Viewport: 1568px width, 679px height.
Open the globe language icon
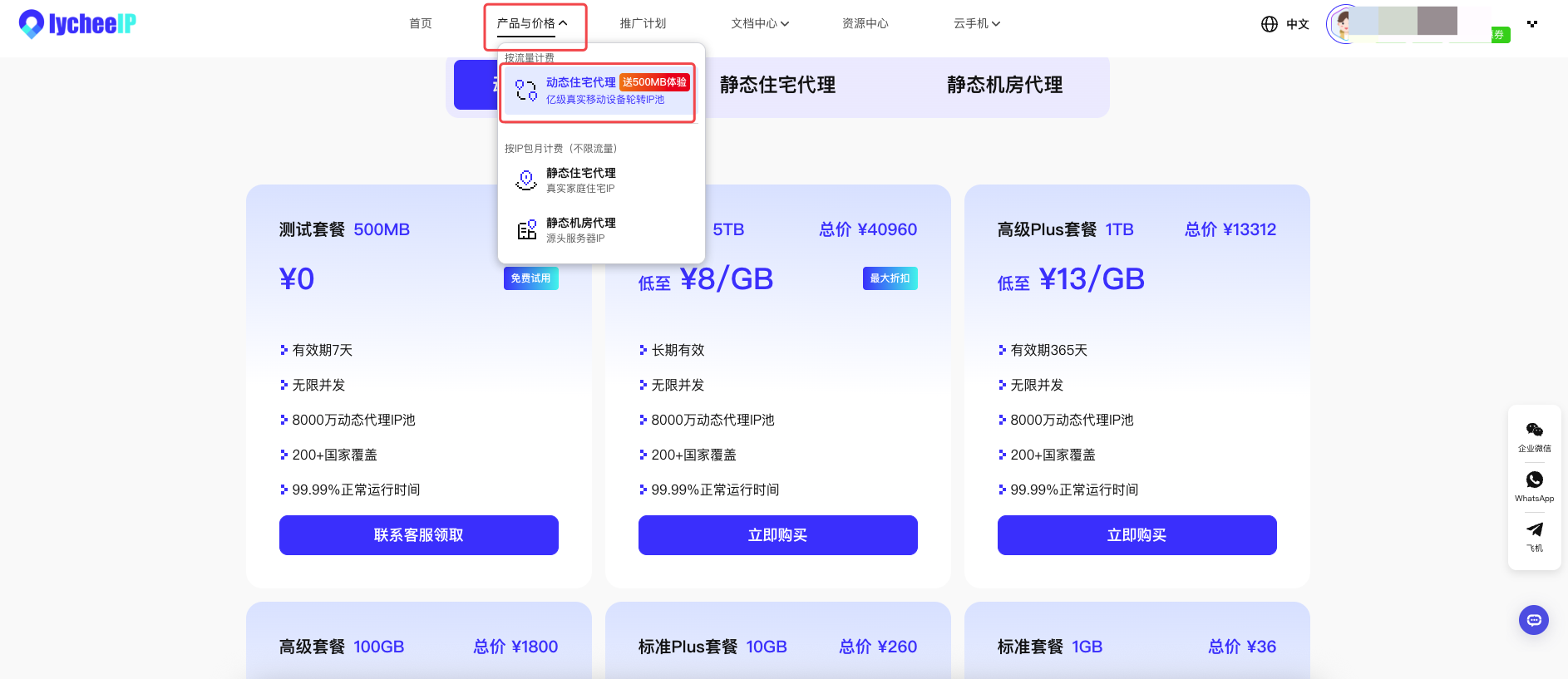1269,24
